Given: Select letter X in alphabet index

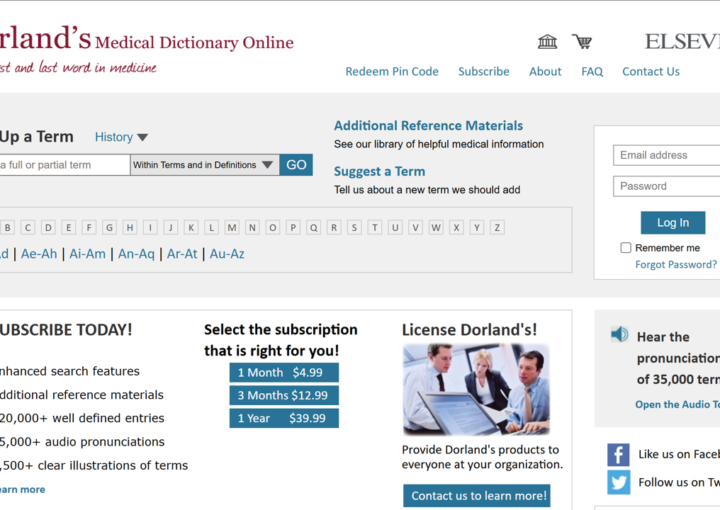Looking at the screenshot, I should coord(456,227).
